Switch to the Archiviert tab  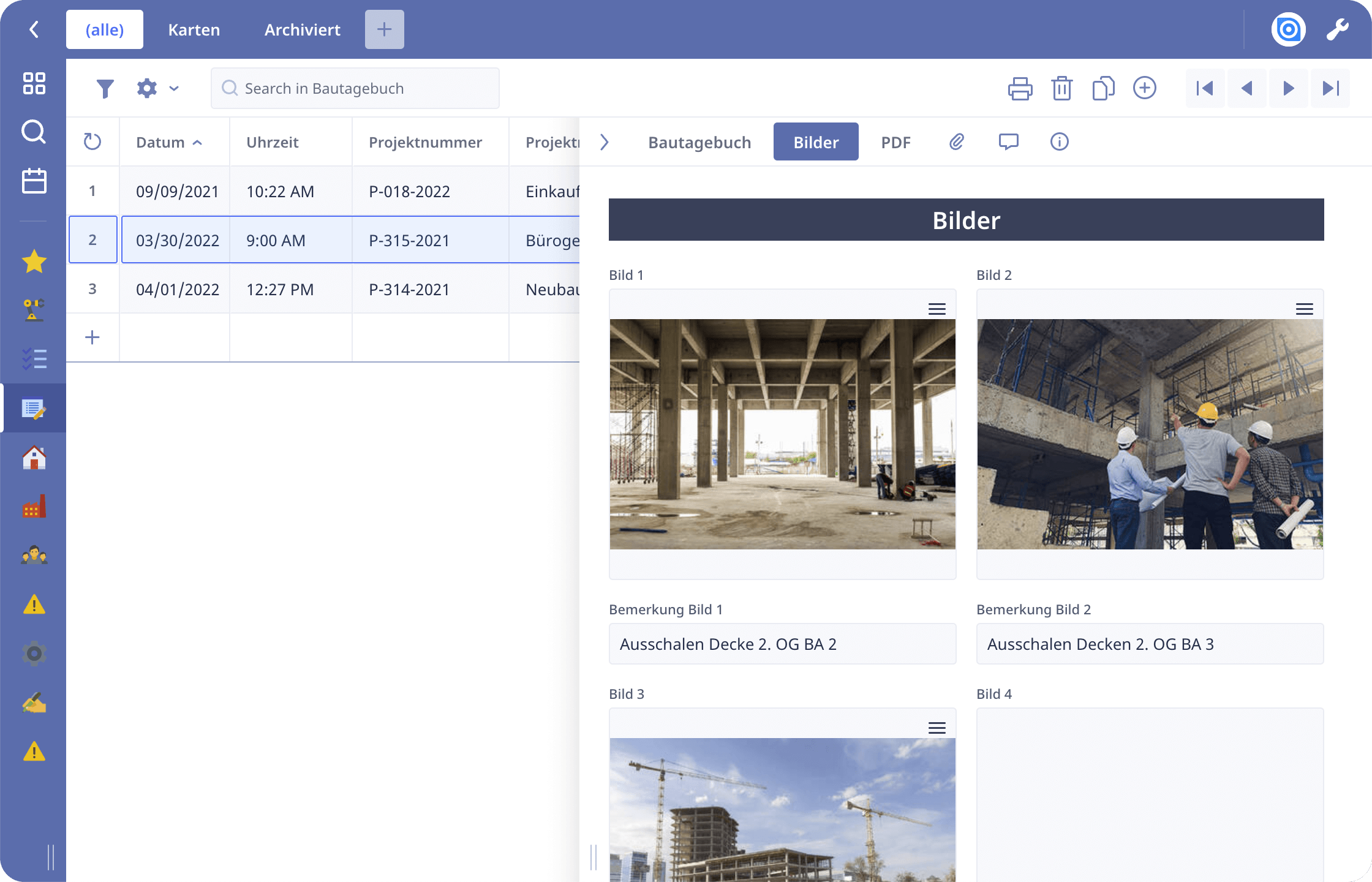[303, 29]
